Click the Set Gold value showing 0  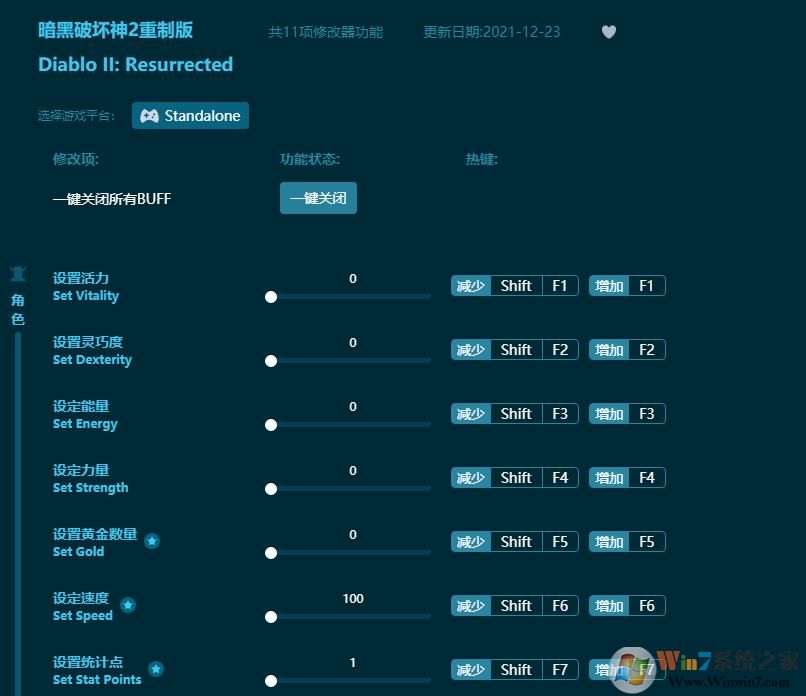(x=352, y=535)
